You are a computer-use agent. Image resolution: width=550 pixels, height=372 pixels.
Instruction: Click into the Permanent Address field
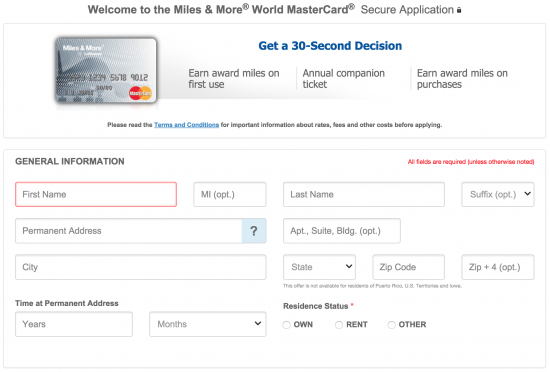click(x=129, y=231)
